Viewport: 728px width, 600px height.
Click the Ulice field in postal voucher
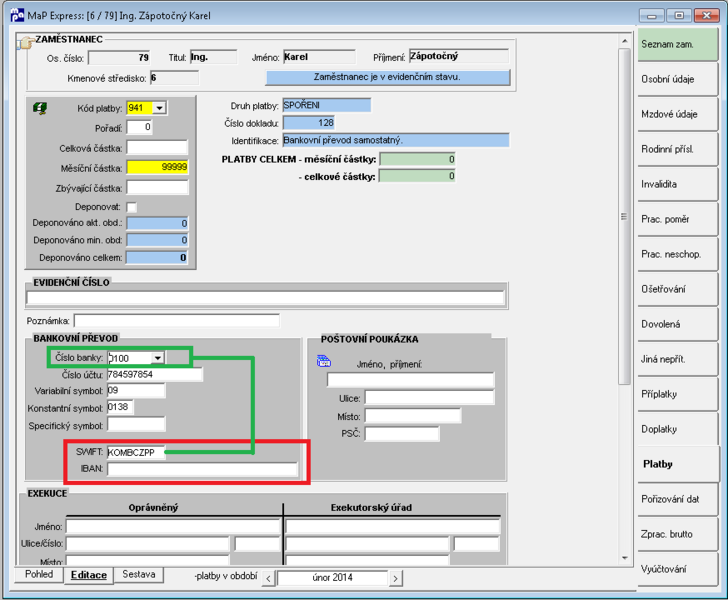coord(429,398)
